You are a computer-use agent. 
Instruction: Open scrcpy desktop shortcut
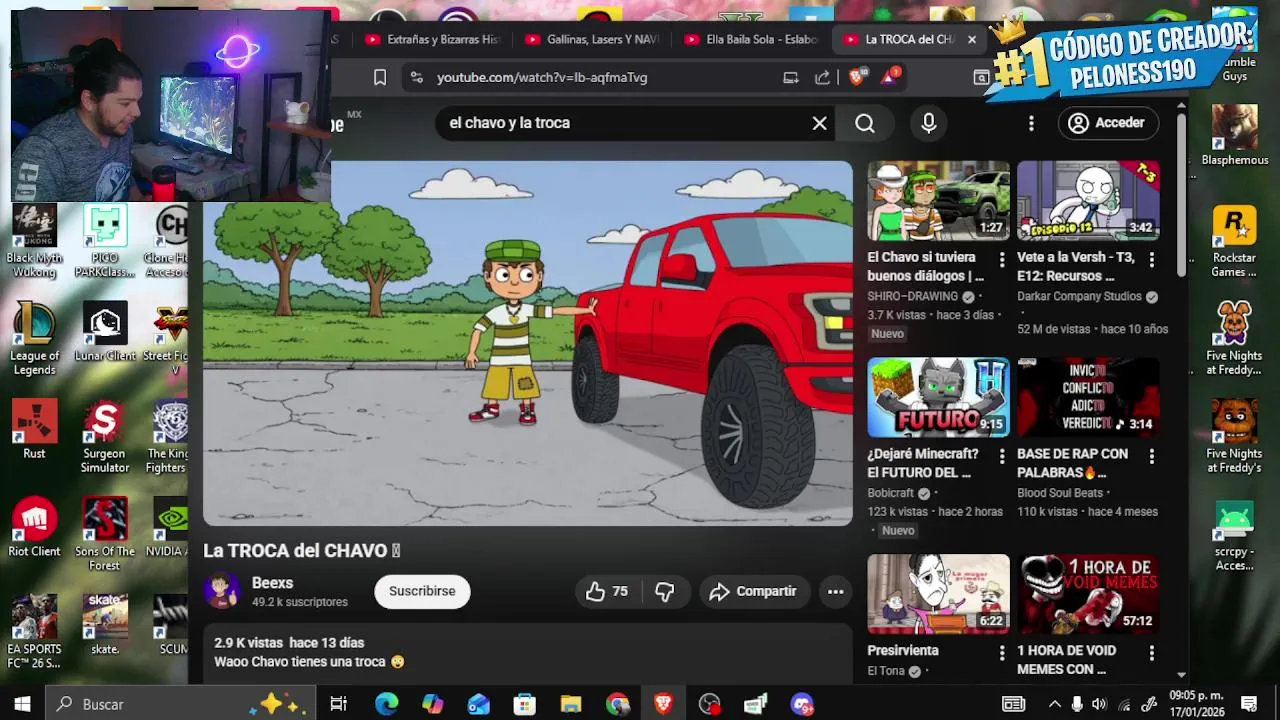click(x=1235, y=535)
